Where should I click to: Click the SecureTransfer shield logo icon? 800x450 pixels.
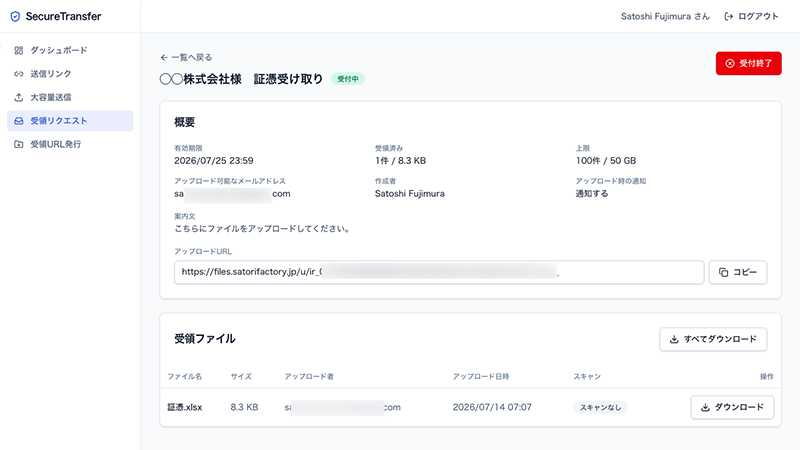tap(15, 16)
